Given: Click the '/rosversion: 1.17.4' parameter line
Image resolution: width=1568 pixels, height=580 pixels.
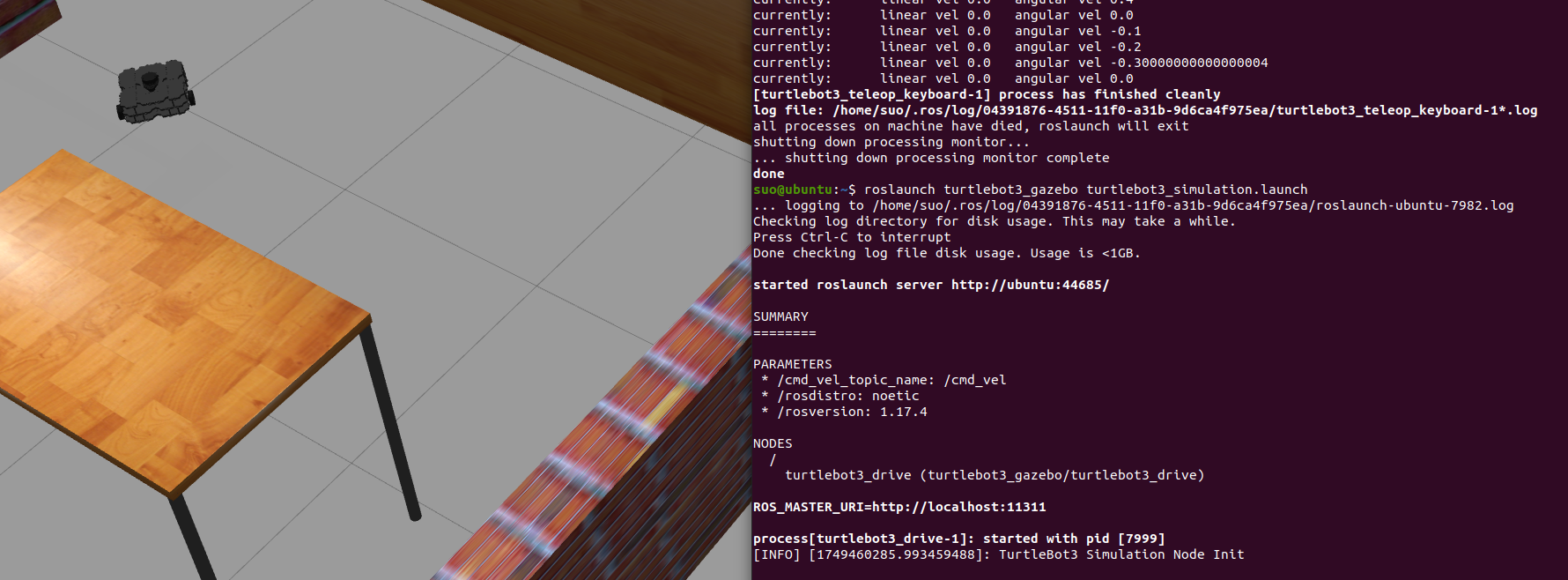Looking at the screenshot, I should click(844, 412).
